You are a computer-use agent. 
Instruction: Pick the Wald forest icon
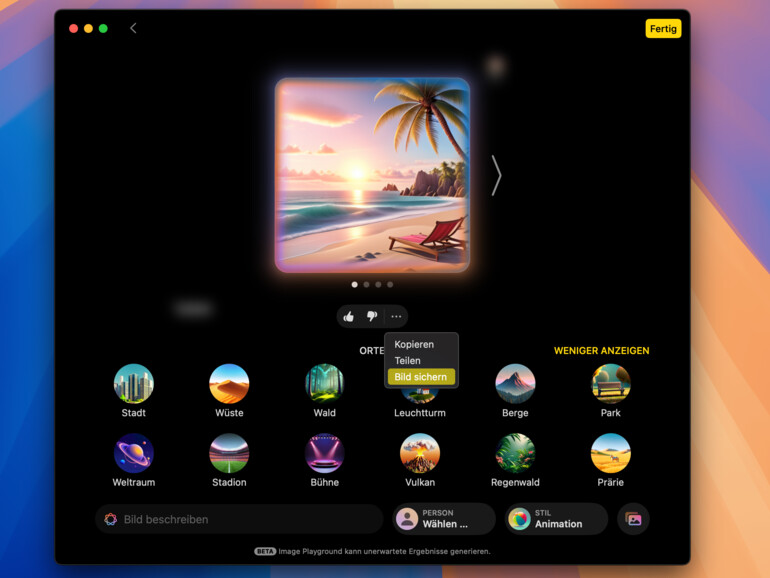click(325, 383)
